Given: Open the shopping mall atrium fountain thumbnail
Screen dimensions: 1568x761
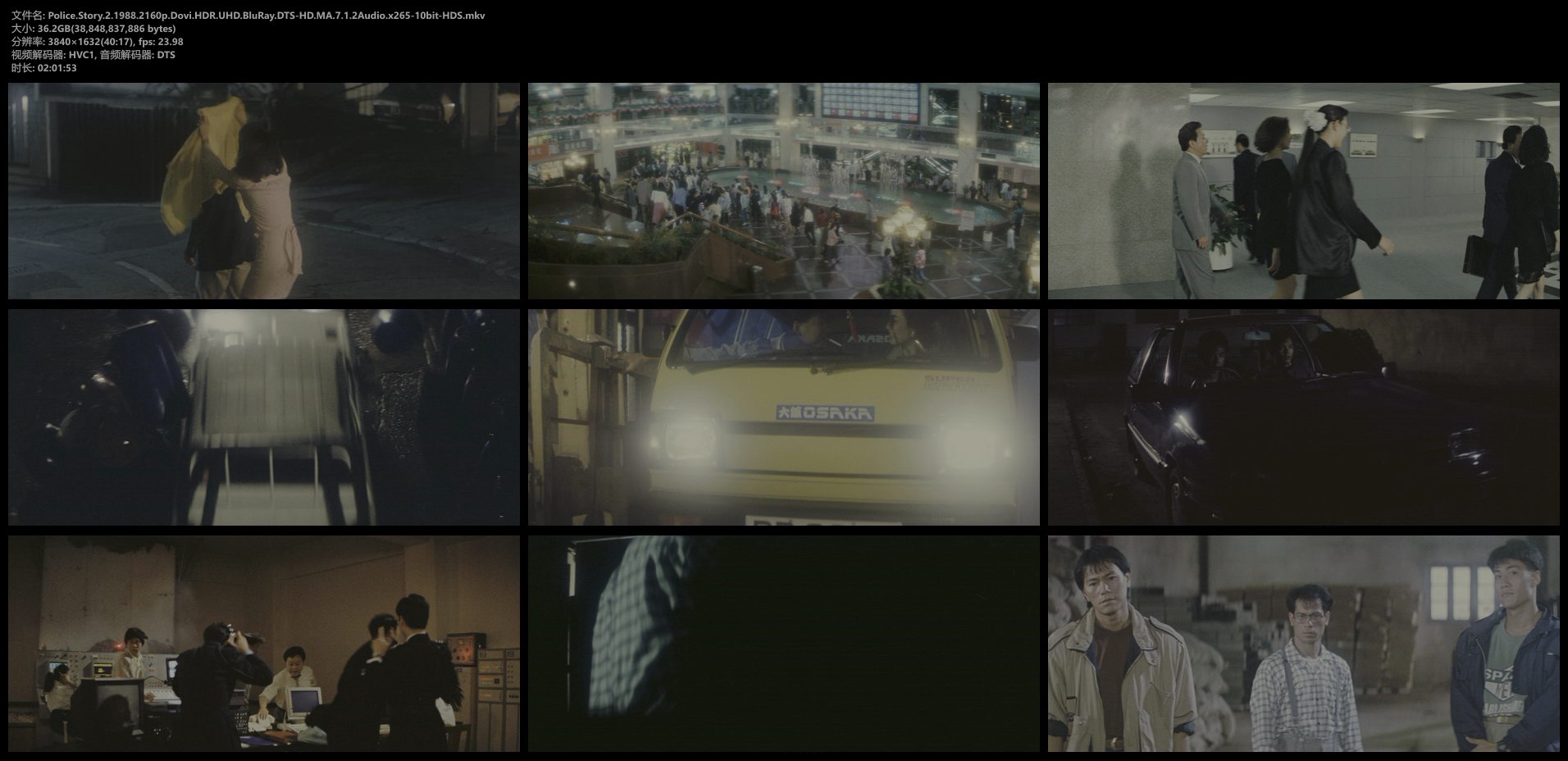Looking at the screenshot, I should tap(783, 190).
